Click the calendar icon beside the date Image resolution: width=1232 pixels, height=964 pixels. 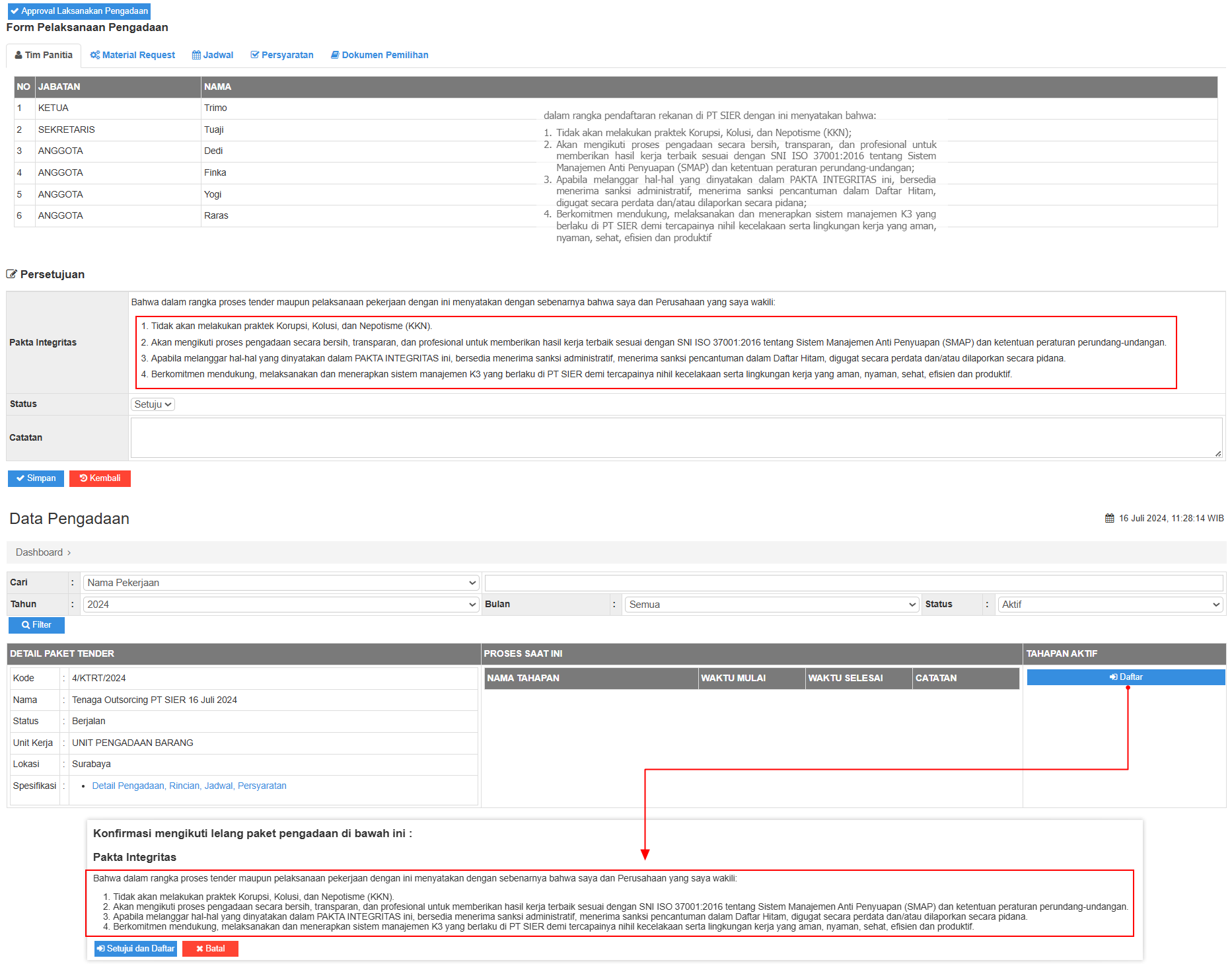(x=1110, y=519)
